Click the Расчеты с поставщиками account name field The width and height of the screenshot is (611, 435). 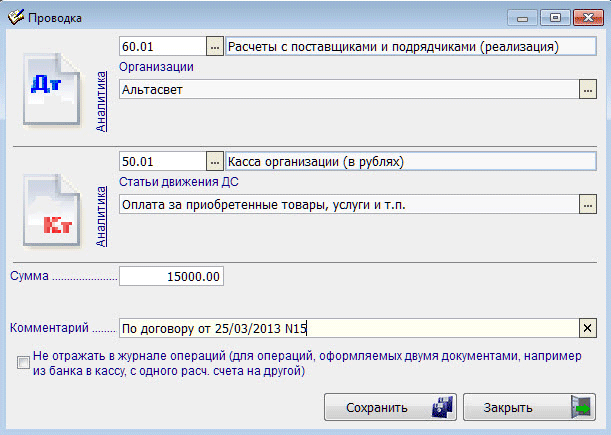pyautogui.click(x=411, y=46)
